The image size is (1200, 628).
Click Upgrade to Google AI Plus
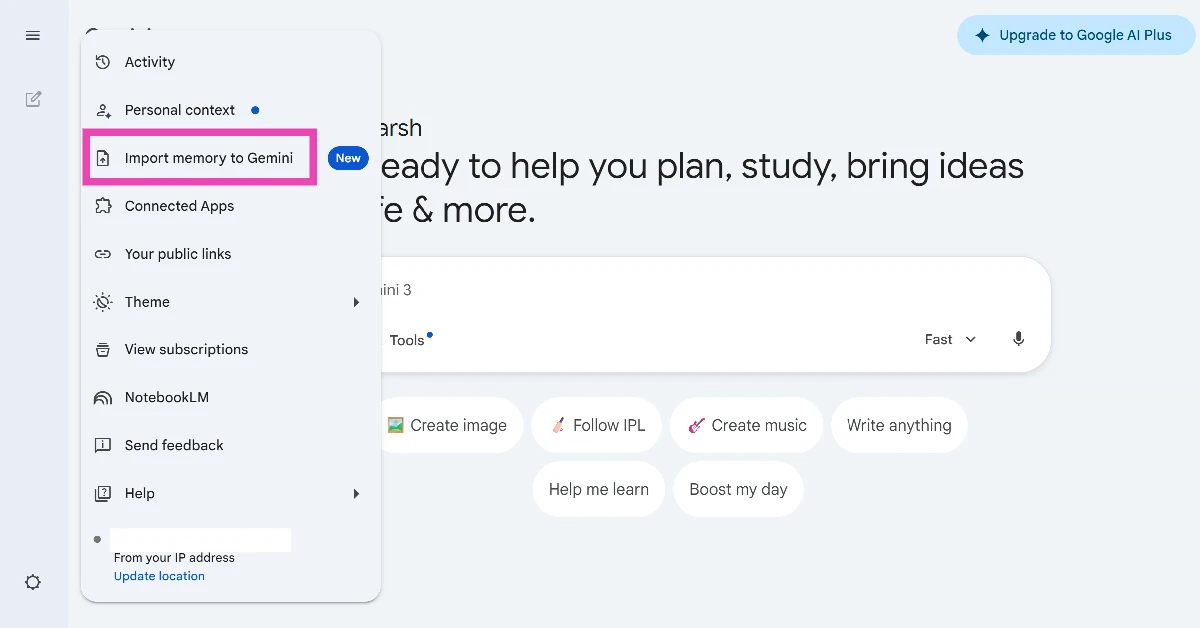pyautogui.click(x=1075, y=35)
